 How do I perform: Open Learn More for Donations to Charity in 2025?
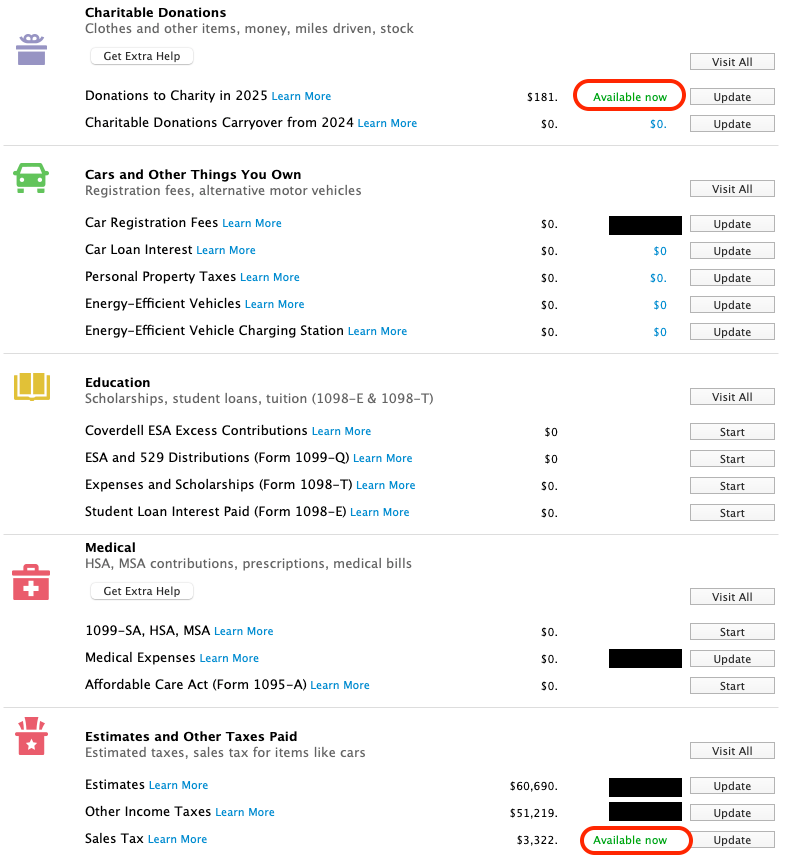pos(301,96)
